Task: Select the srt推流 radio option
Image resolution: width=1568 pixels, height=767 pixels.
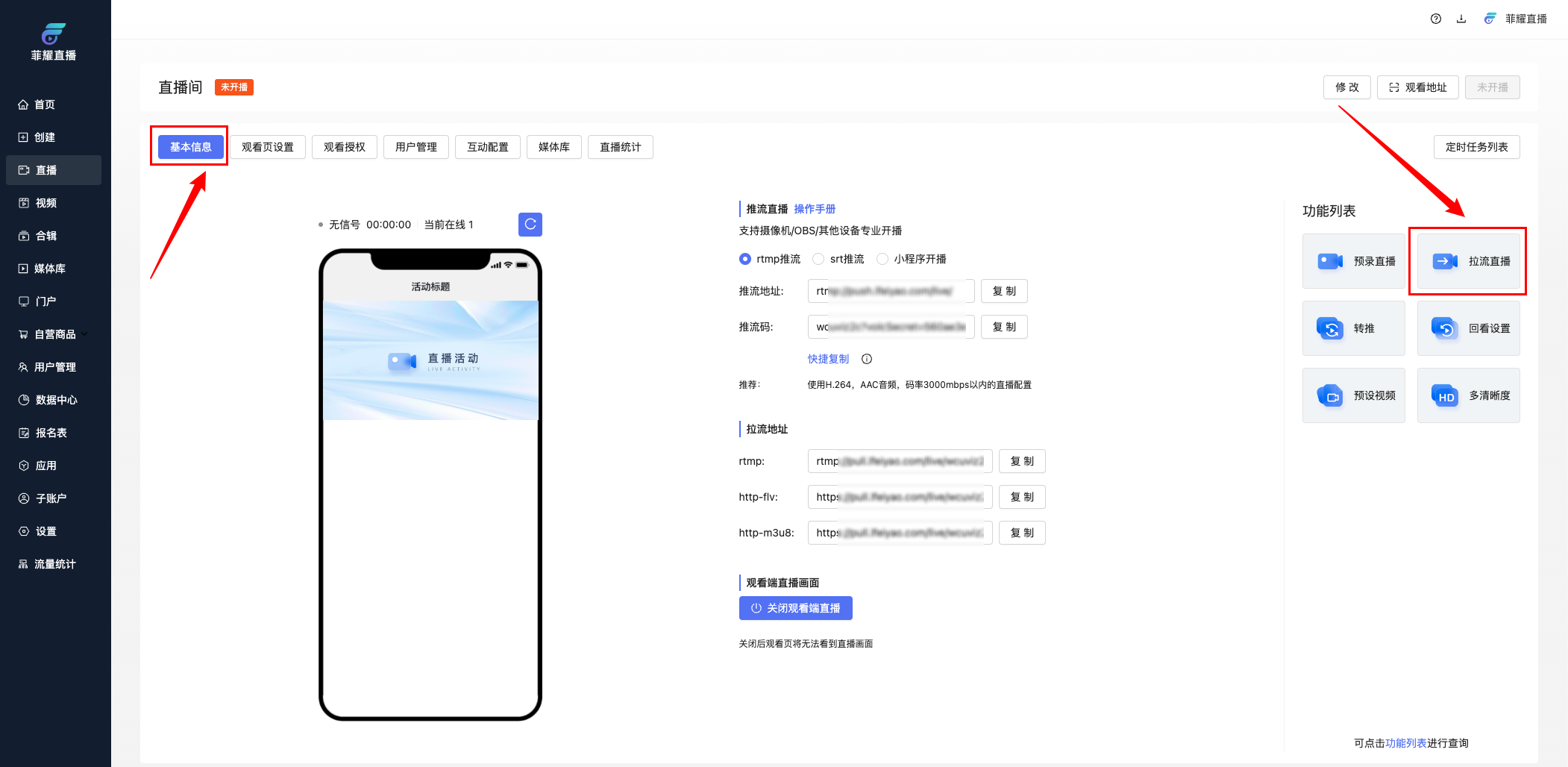Action: pos(818,259)
